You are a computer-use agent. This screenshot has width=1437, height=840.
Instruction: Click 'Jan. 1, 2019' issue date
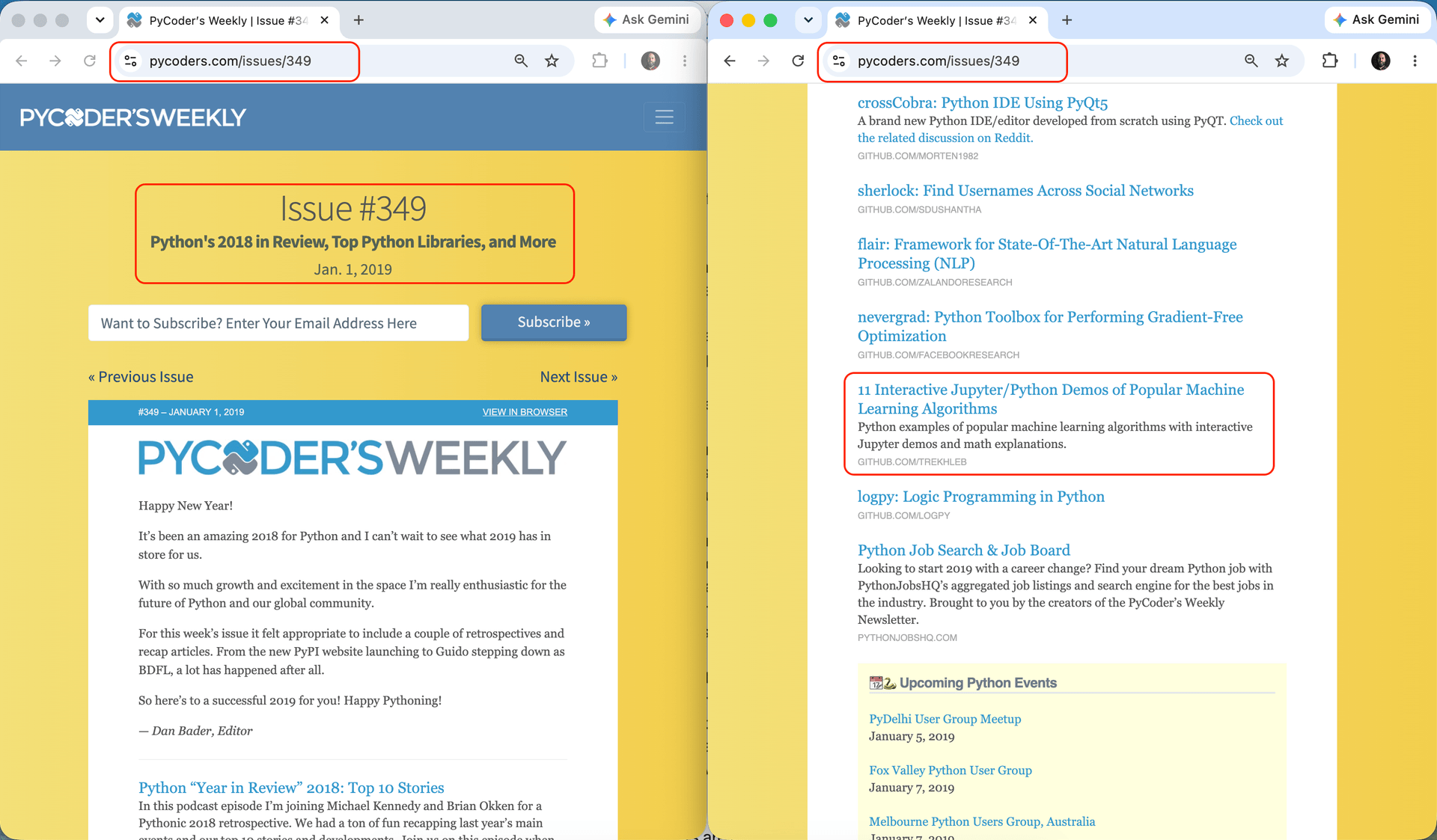[353, 269]
